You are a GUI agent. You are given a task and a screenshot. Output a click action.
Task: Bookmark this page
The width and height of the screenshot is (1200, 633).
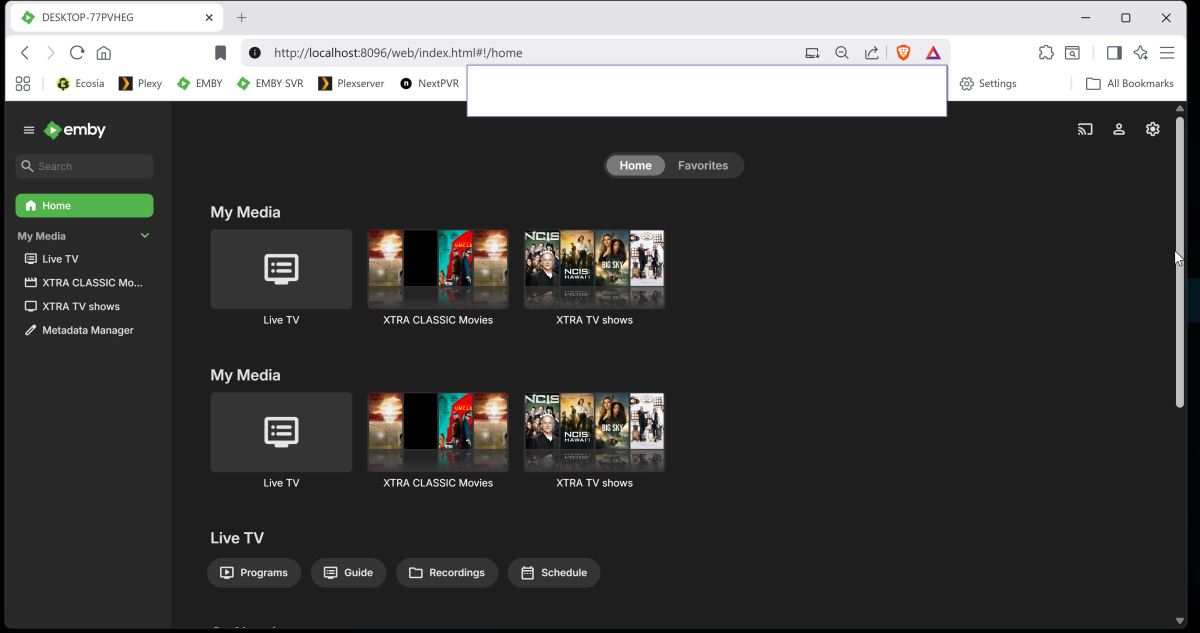click(x=221, y=53)
